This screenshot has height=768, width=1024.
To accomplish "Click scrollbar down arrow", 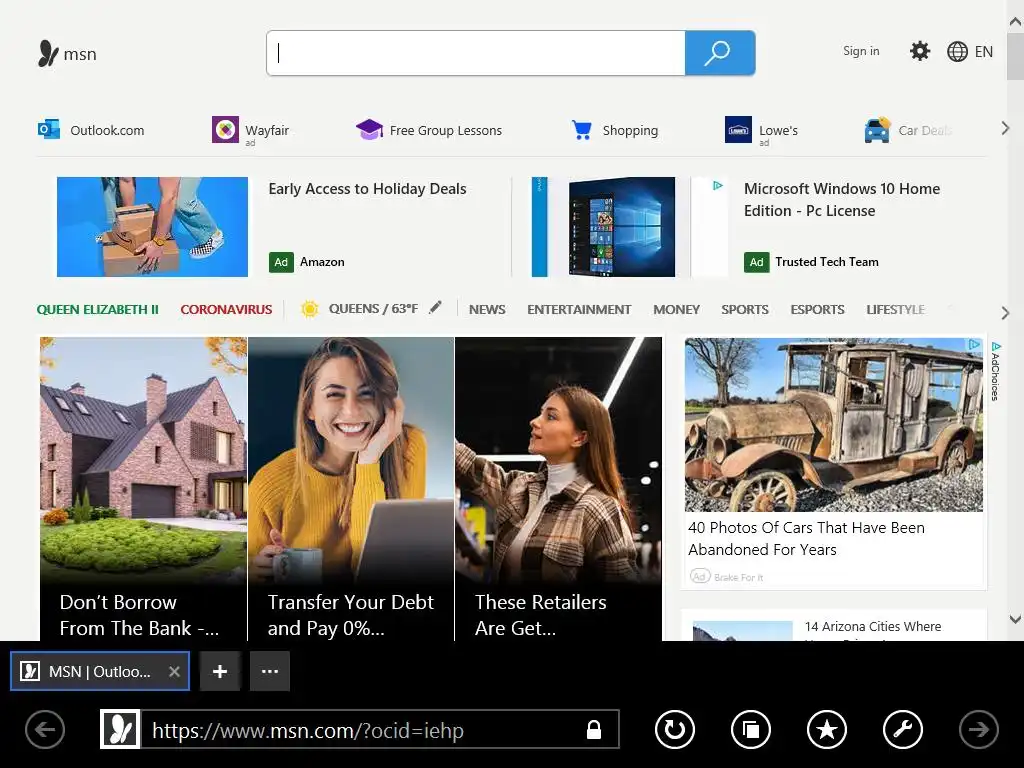I will [x=1015, y=619].
